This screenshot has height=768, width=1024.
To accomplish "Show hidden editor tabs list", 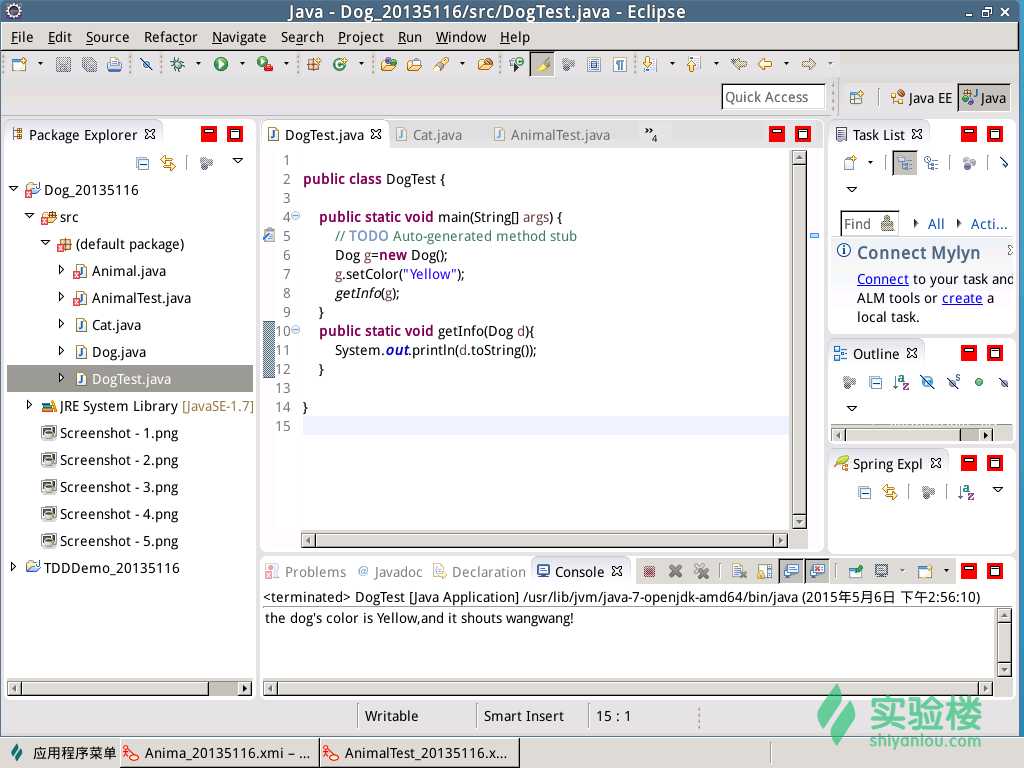I will [650, 134].
